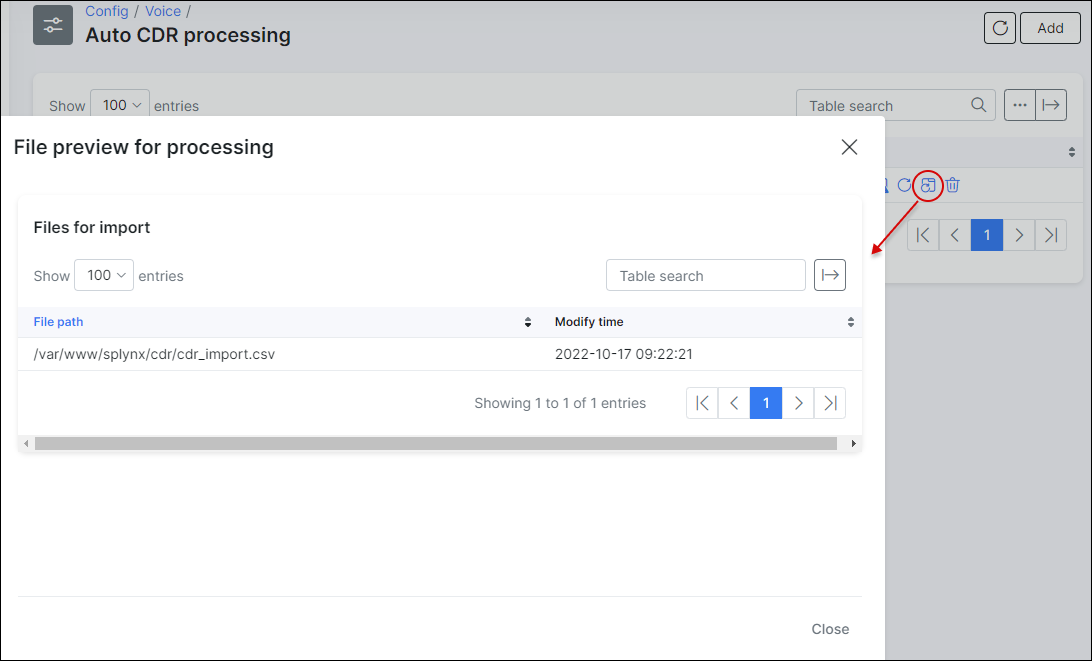Click the dialog's Table search field

click(705, 275)
